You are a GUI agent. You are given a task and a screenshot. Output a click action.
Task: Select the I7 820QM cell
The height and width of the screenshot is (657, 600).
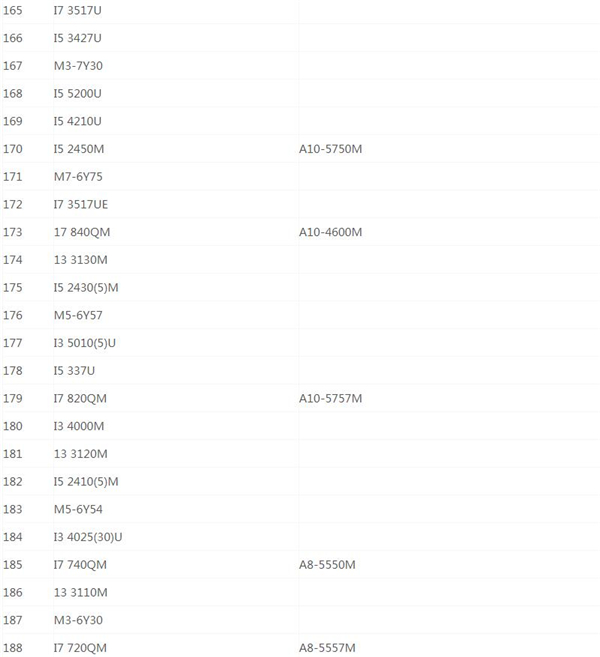tap(80, 399)
